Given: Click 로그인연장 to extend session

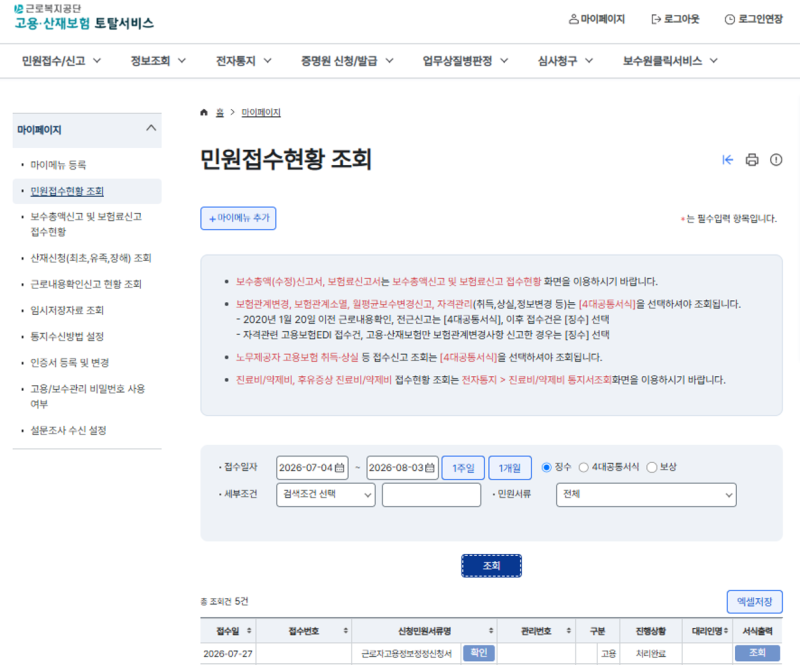Looking at the screenshot, I should [754, 19].
